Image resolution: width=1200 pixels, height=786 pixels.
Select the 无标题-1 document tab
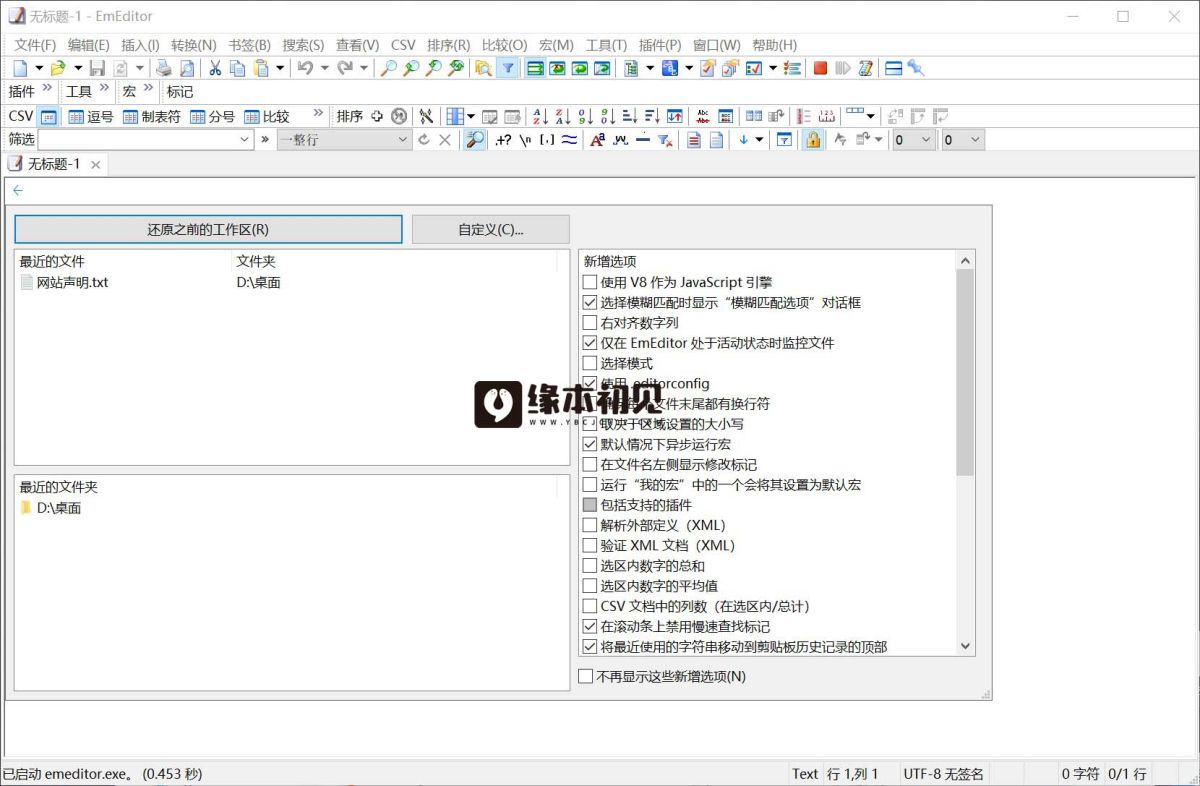(x=54, y=164)
